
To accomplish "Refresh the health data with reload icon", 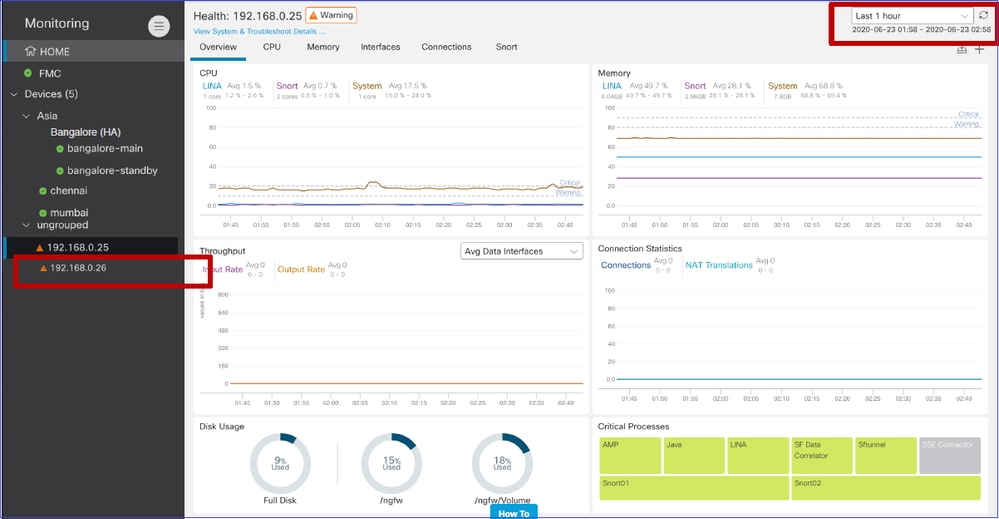I will point(983,15).
